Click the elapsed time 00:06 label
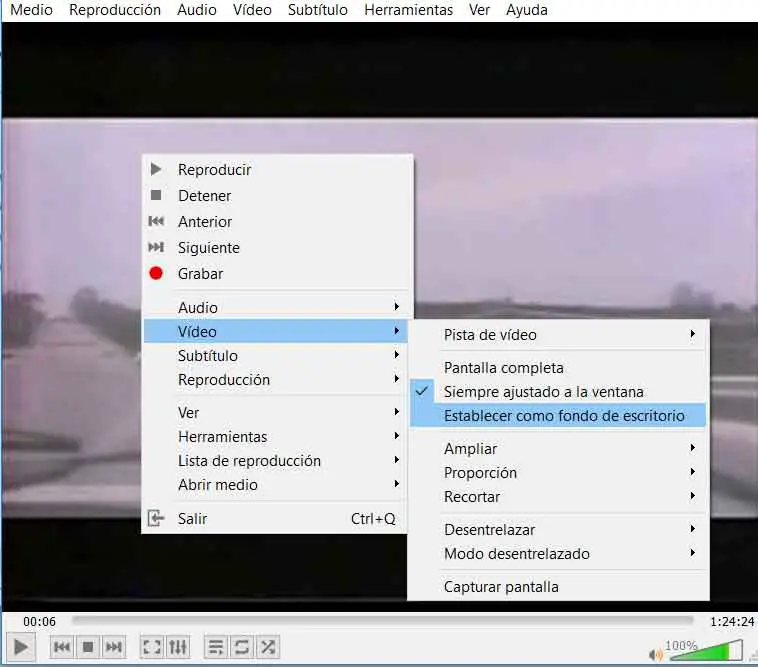The width and height of the screenshot is (758, 667). point(39,622)
